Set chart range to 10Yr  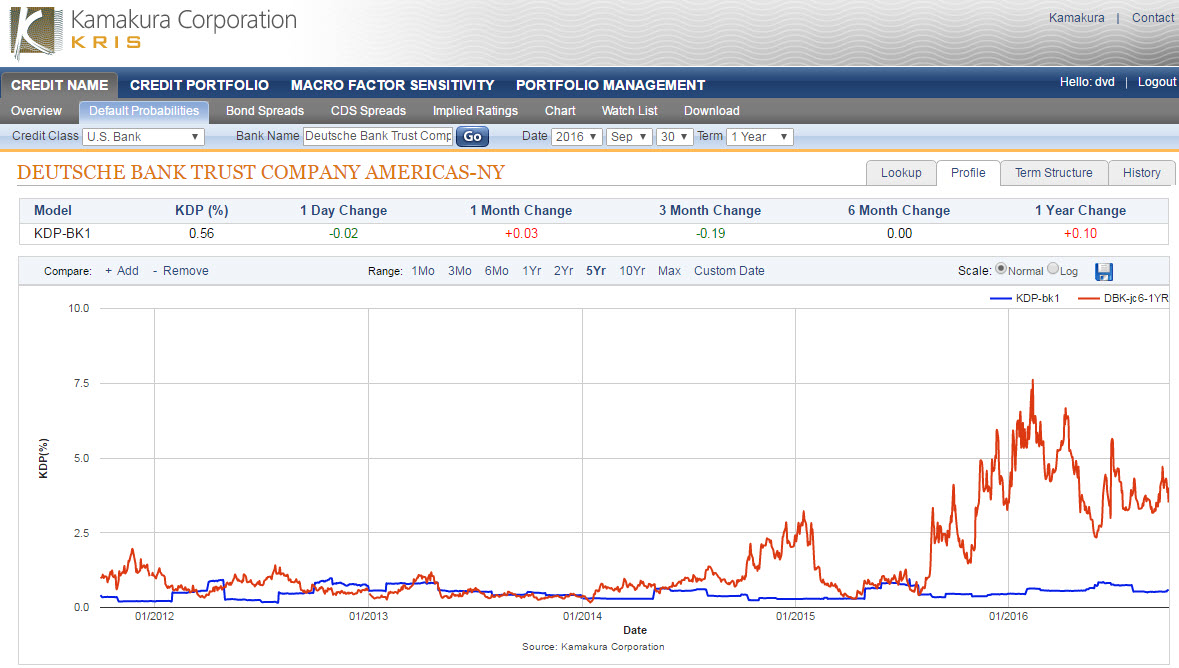[632, 271]
